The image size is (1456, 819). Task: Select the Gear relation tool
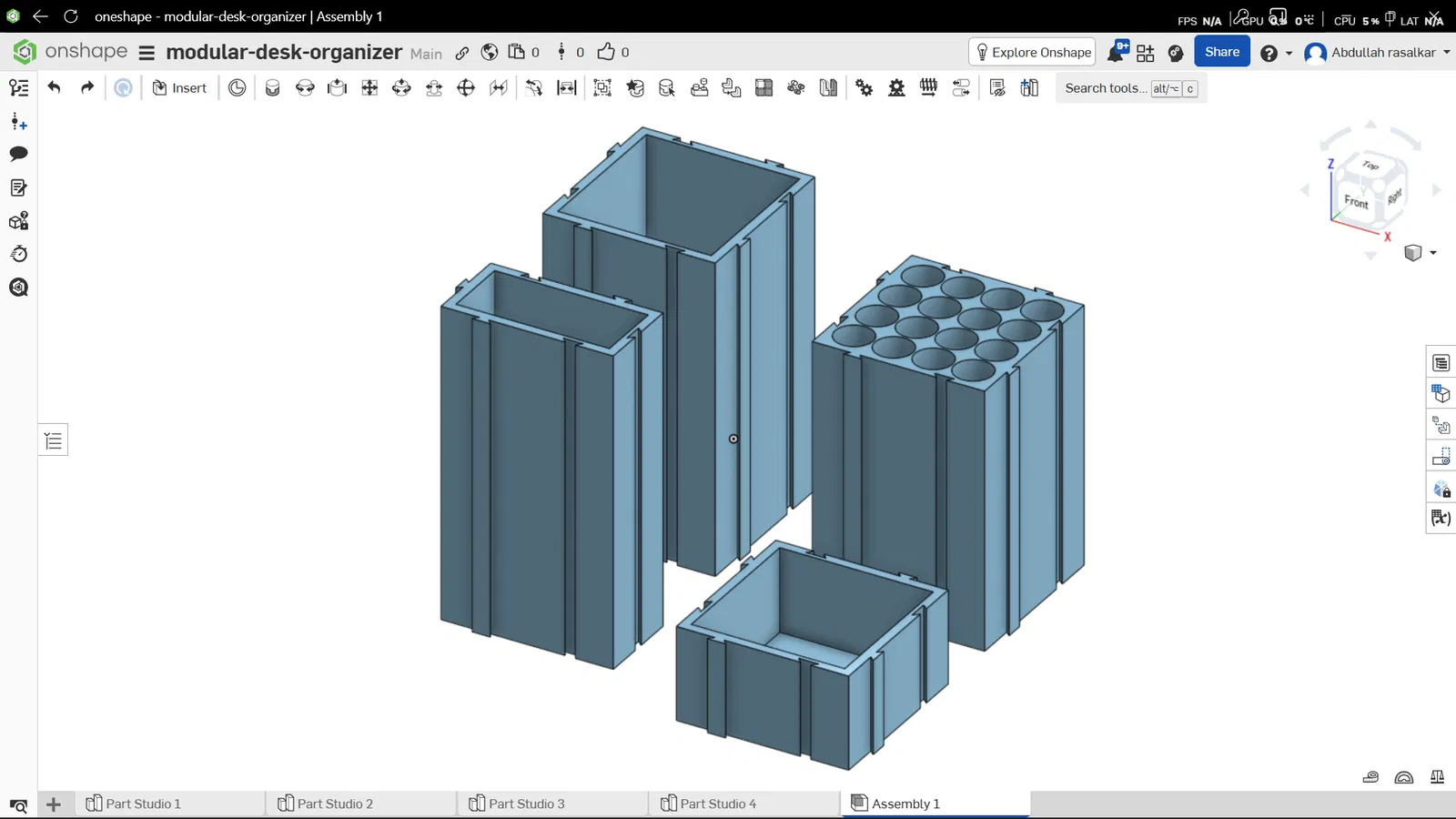(x=864, y=87)
